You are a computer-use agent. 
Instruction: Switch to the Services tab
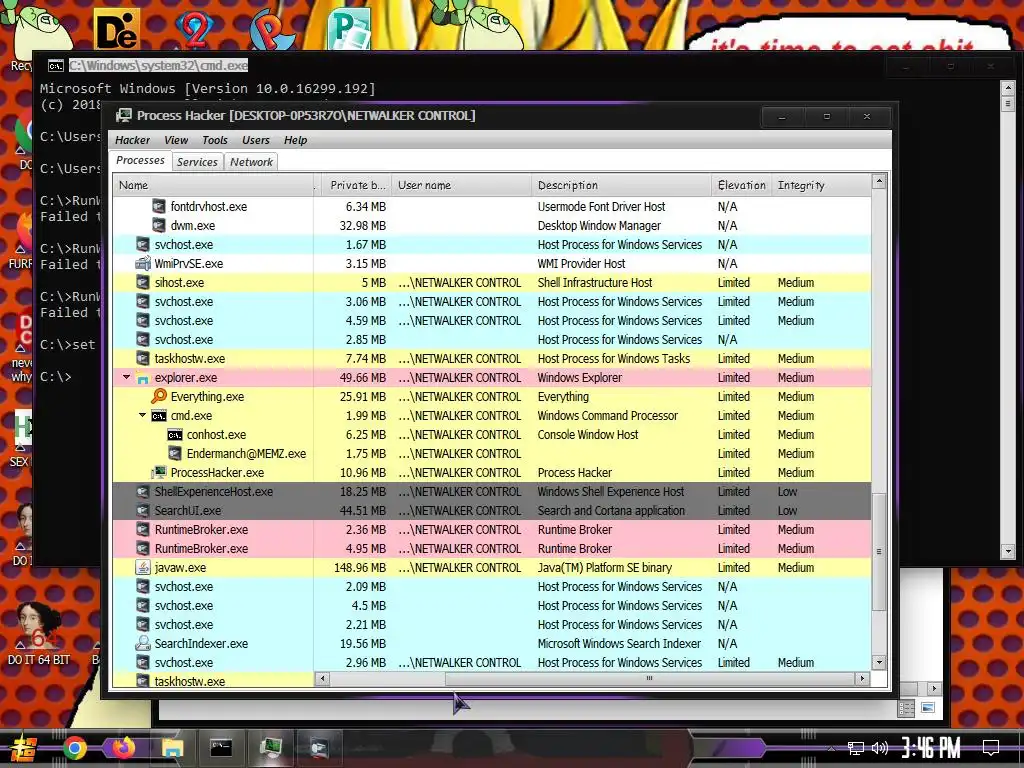pos(197,162)
